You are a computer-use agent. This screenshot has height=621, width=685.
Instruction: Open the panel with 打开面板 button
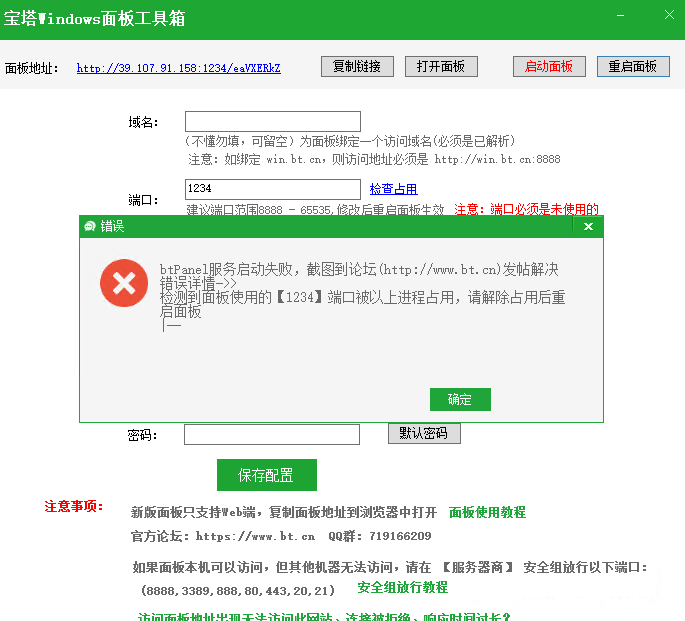point(441,66)
